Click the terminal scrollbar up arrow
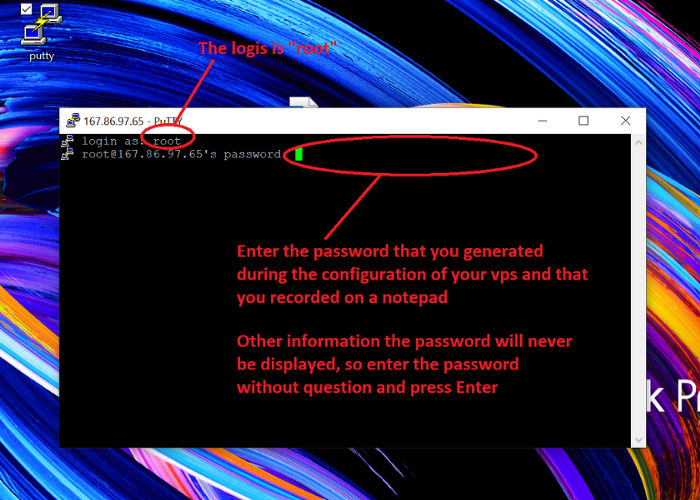 point(638,143)
